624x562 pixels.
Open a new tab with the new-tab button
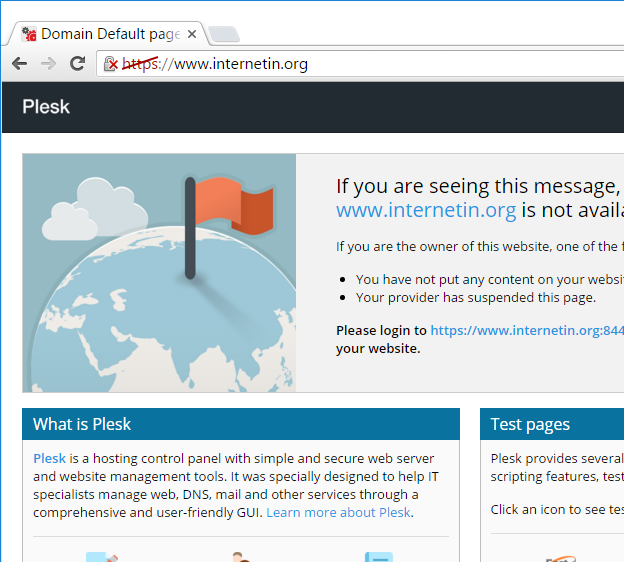point(224,35)
